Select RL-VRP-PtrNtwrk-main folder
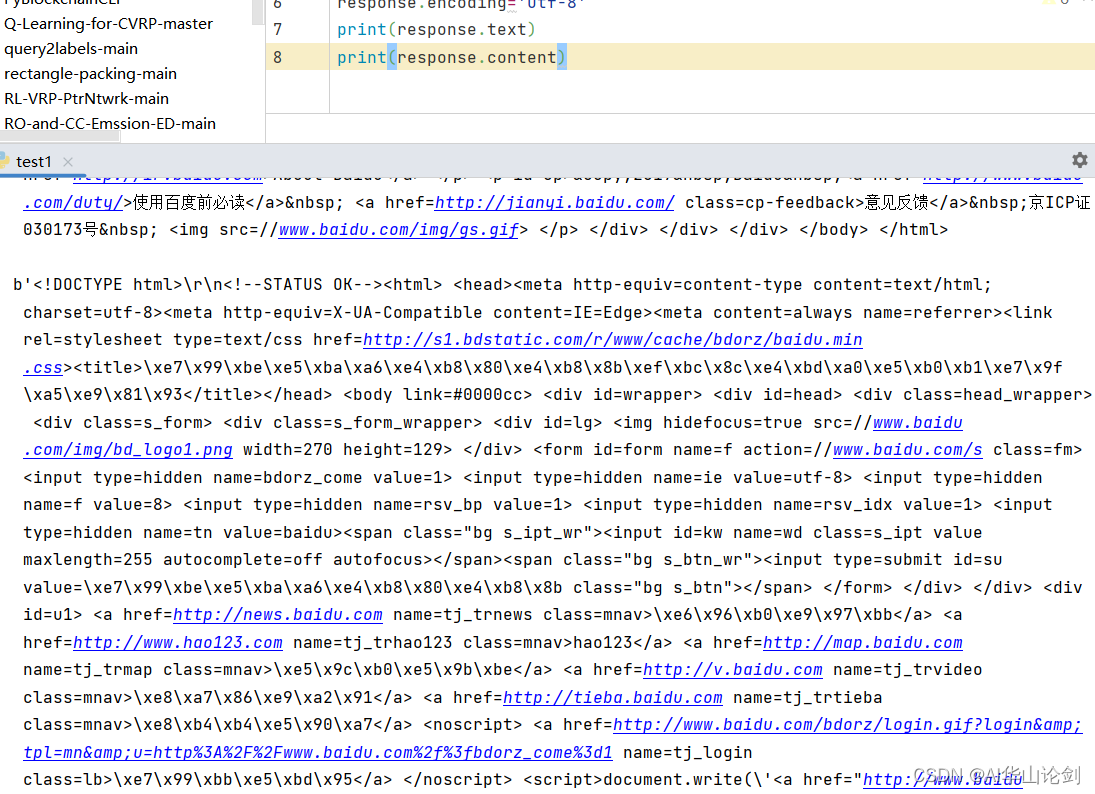Image resolution: width=1095 pixels, height=794 pixels. pos(86,98)
